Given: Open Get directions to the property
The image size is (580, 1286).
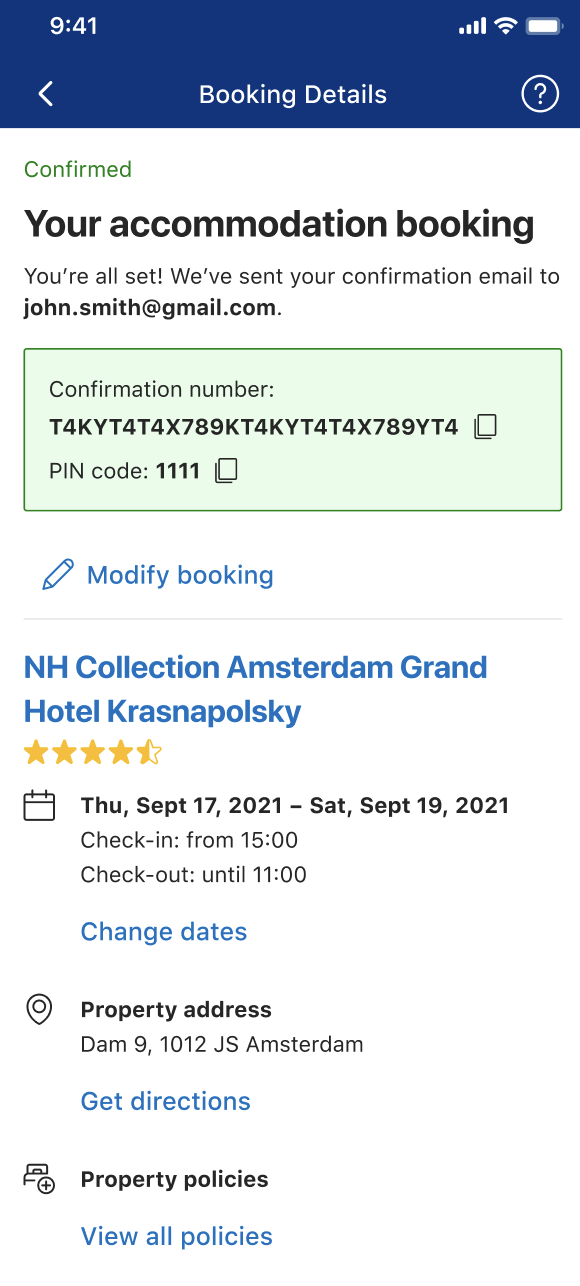Looking at the screenshot, I should pyautogui.click(x=166, y=1101).
